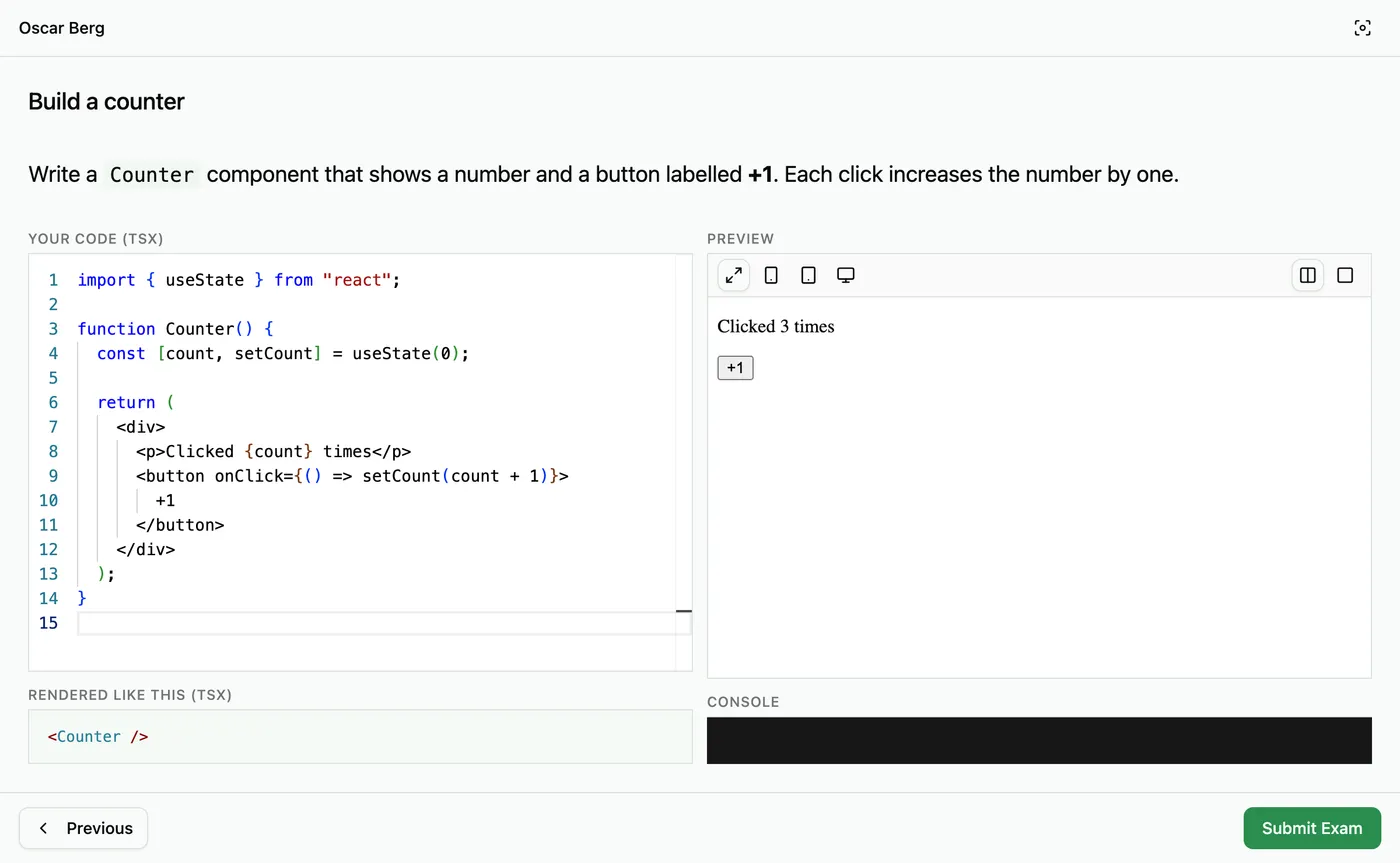Click the <p>Clicked {count} times</p> code line
The width and height of the screenshot is (1400, 863).
click(273, 451)
